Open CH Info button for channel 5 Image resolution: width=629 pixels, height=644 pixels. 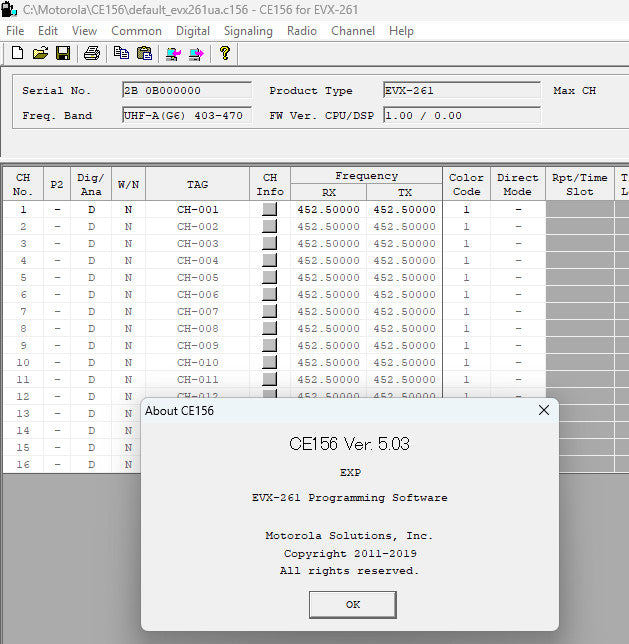click(270, 278)
